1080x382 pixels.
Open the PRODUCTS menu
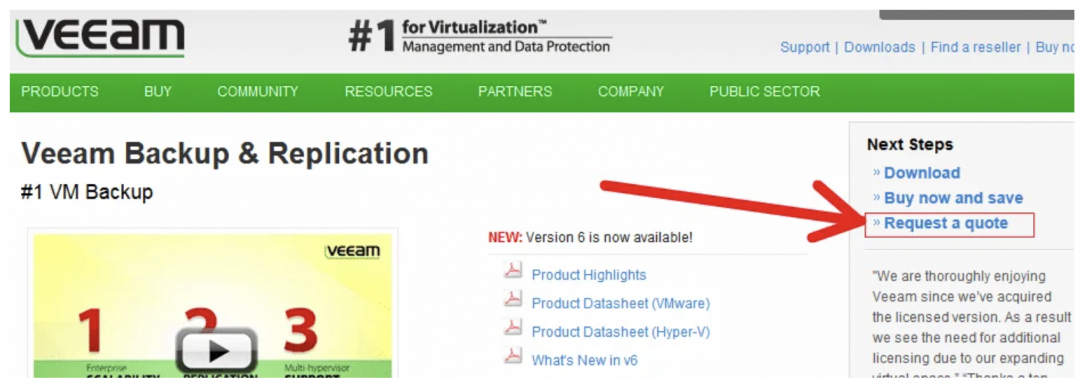(60, 92)
